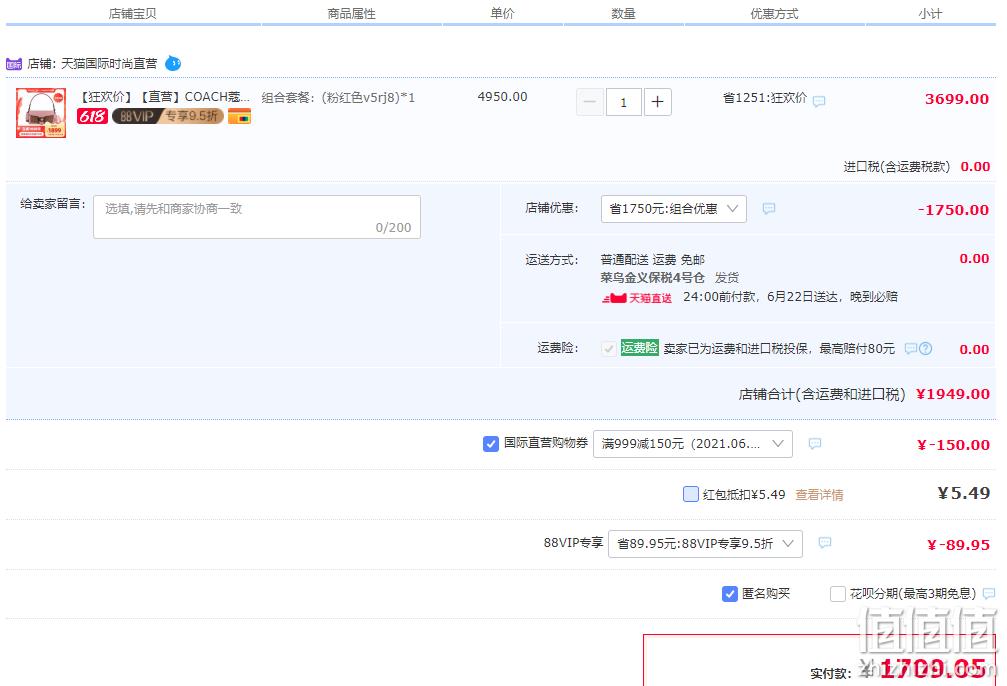This screenshot has width=1007, height=686.
Task: Click the red 618 promotion badge
Action: point(92,116)
